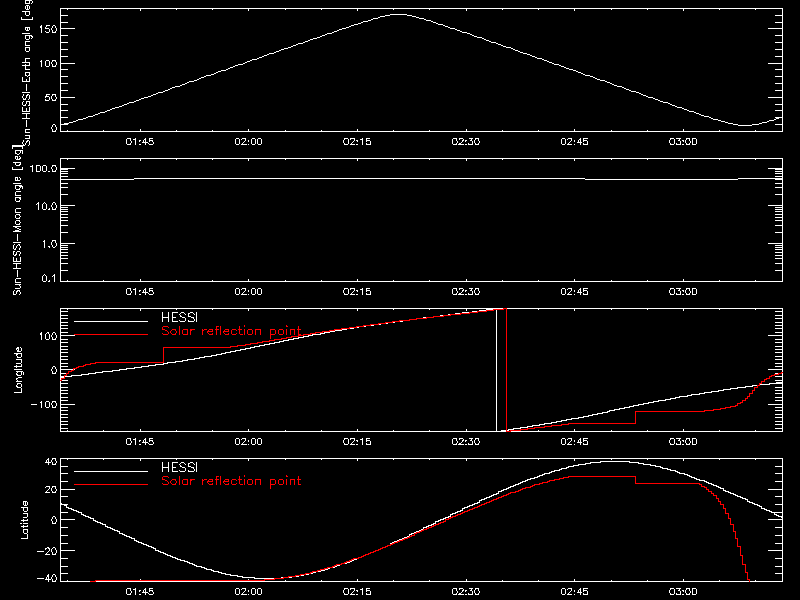The width and height of the screenshot is (800, 600).
Task: Click 01:45 label under Earth angle plot
Action: pos(140,141)
